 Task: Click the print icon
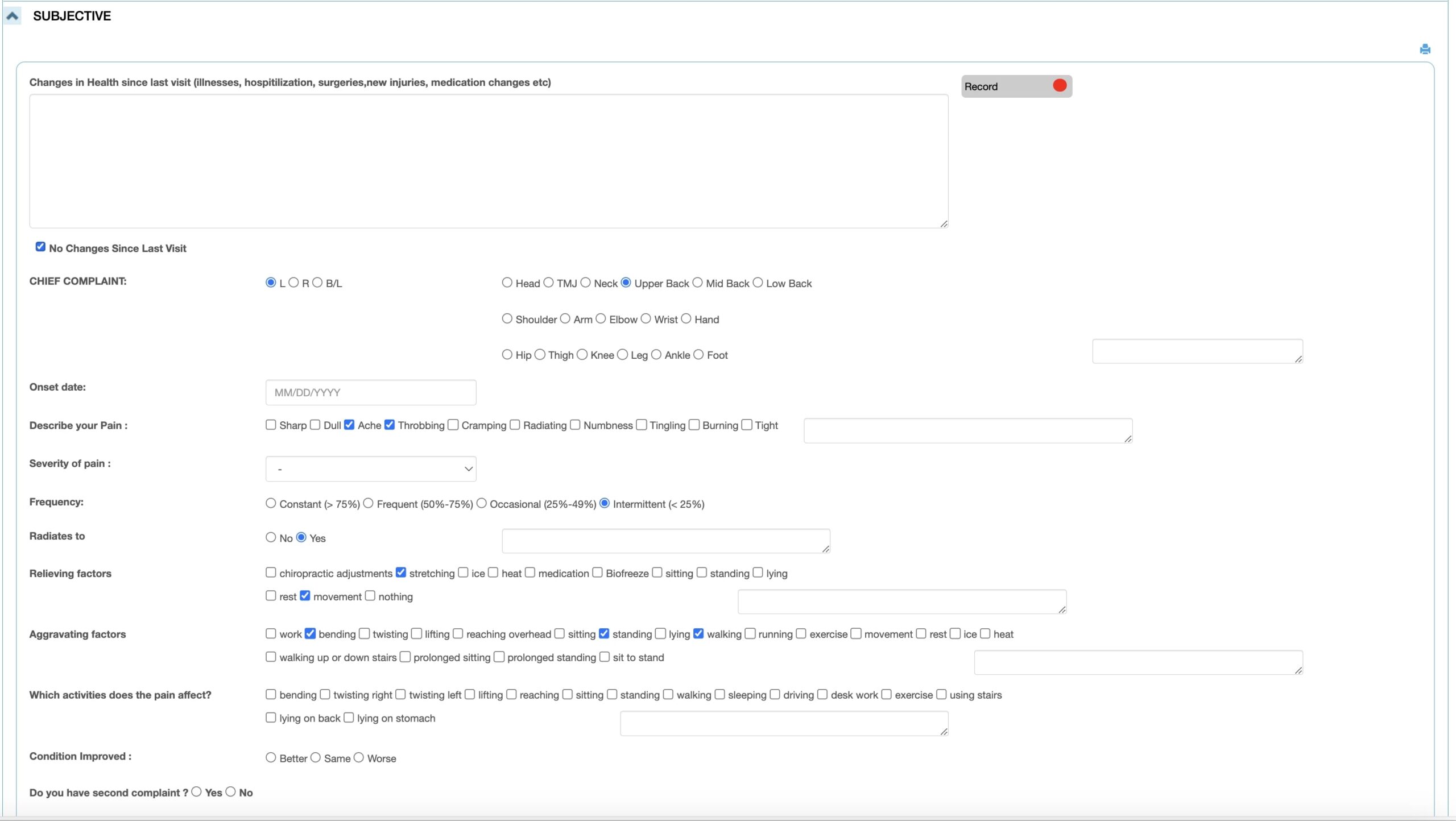pos(1425,49)
